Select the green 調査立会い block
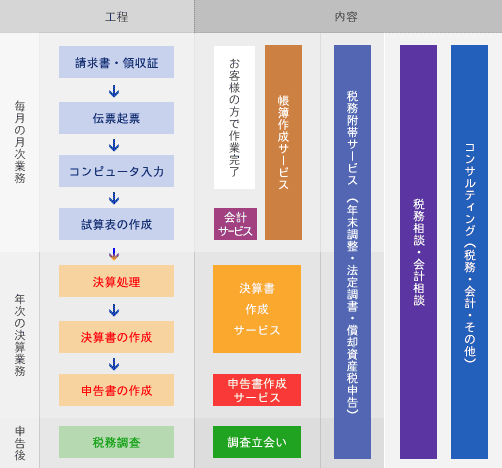502x468 pixels. click(257, 442)
